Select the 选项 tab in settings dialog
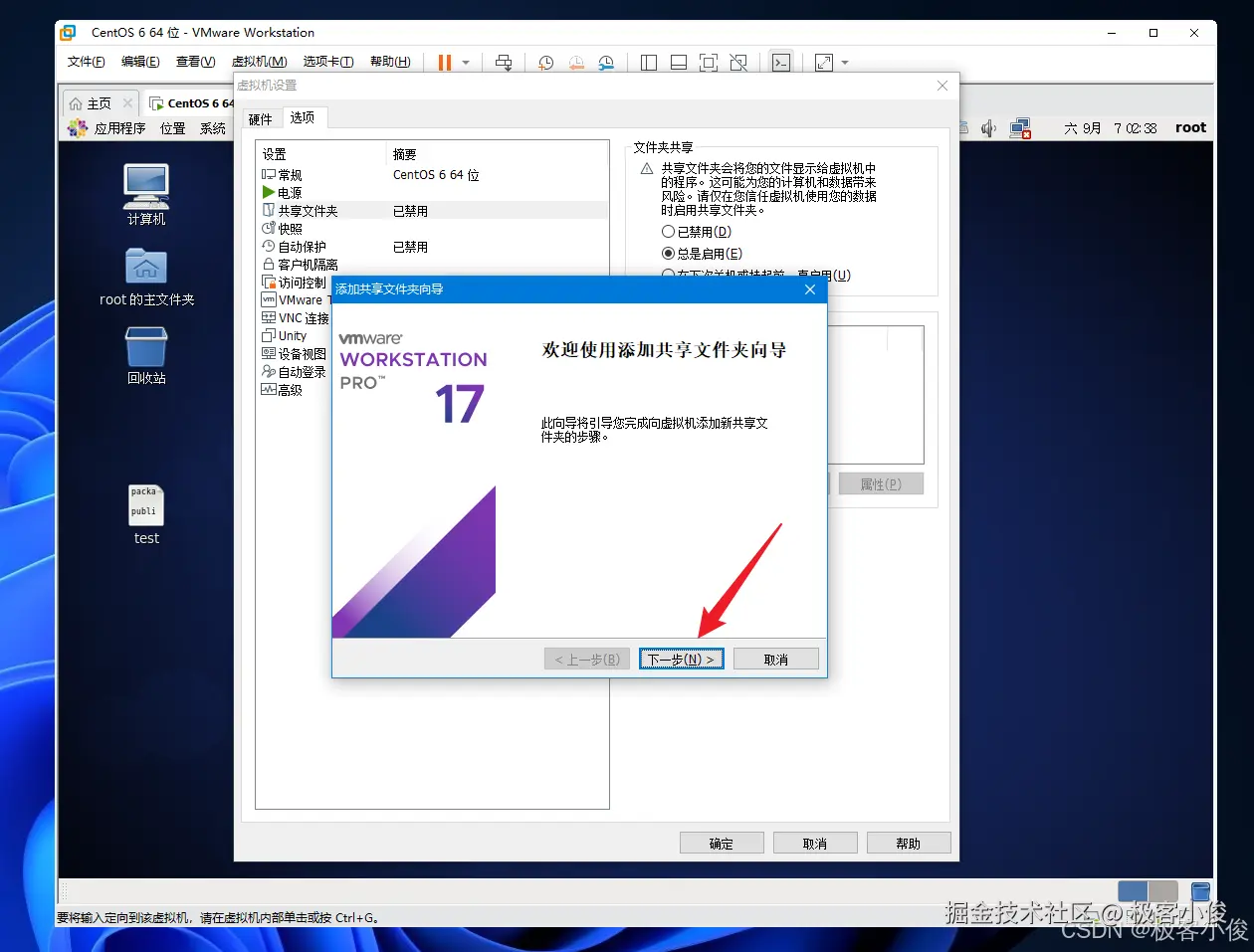 (303, 117)
